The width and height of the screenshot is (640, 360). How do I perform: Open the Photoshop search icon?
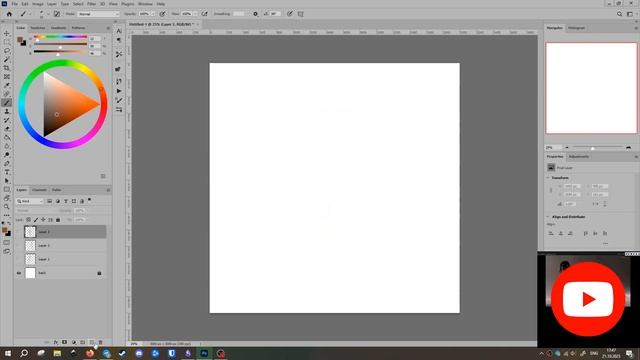click(x=619, y=14)
